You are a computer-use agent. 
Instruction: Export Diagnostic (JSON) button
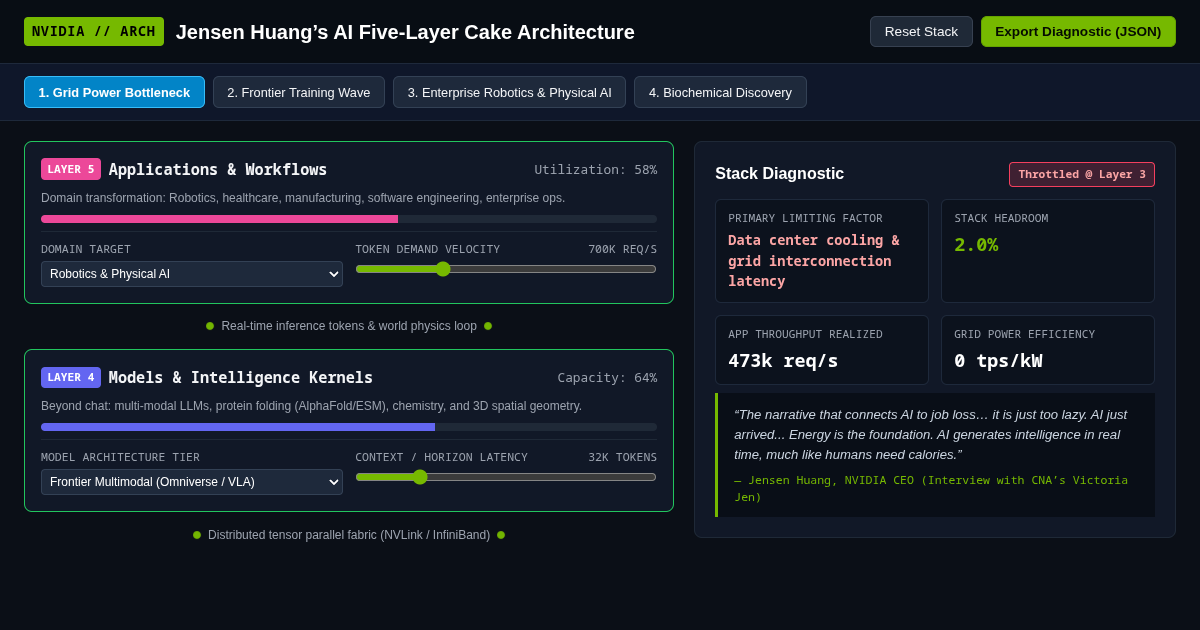pos(1078,31)
